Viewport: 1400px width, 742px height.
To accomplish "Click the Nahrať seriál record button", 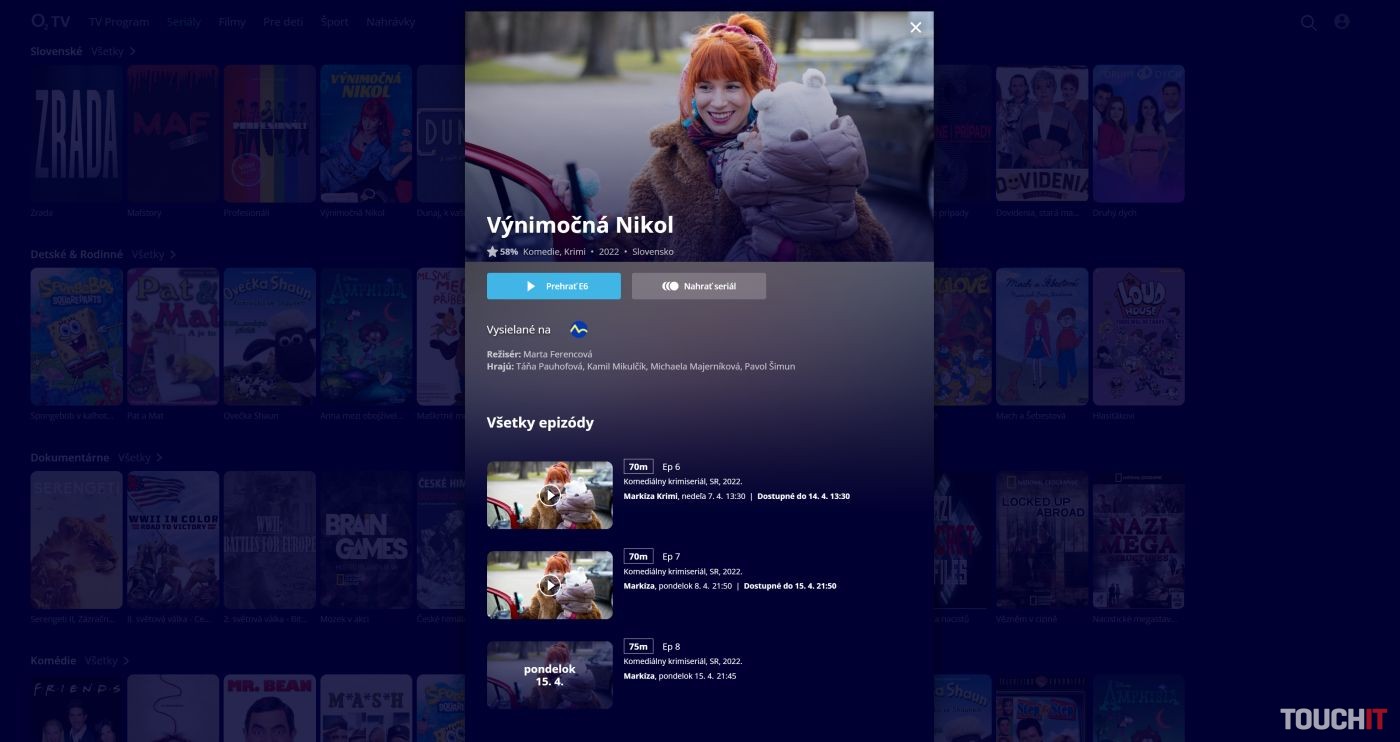I will tap(698, 286).
